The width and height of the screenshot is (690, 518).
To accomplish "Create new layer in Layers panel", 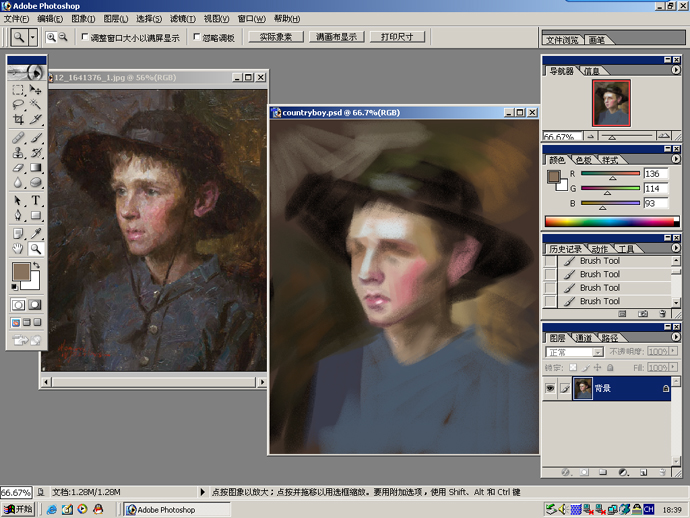I will coord(643,472).
